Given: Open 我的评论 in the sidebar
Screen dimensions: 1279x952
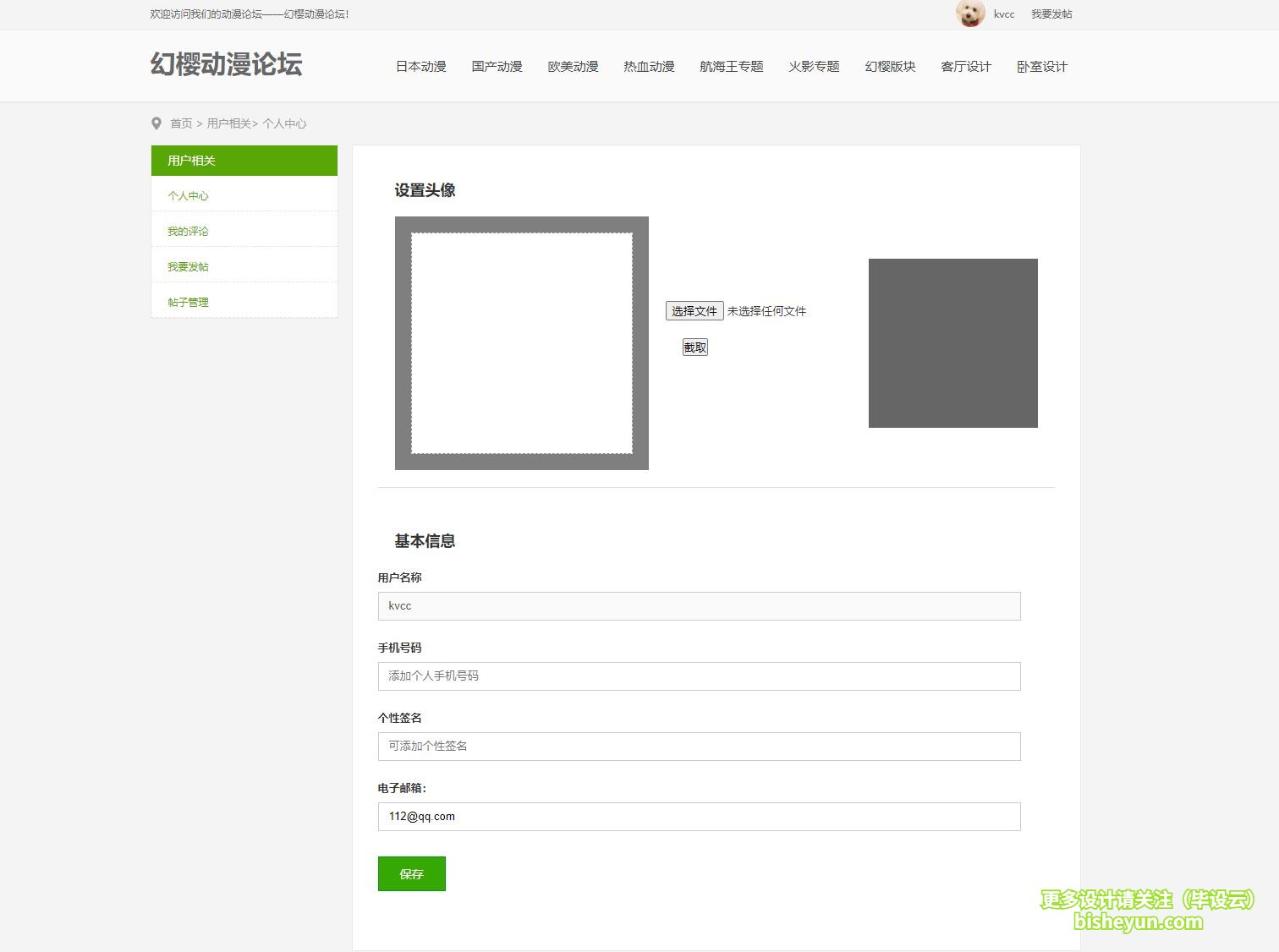Looking at the screenshot, I should click(188, 231).
